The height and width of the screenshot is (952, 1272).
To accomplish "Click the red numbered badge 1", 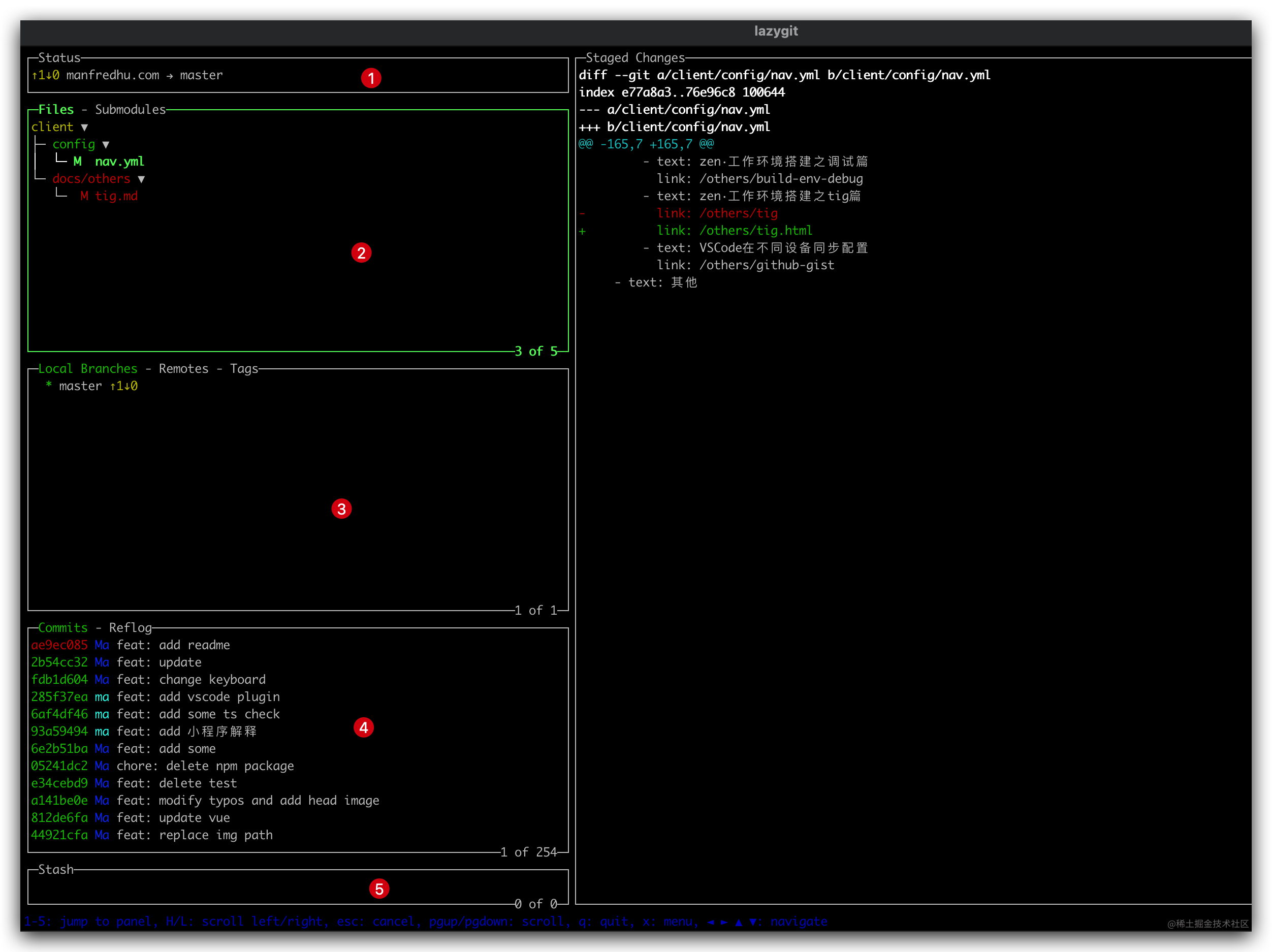I will (371, 78).
